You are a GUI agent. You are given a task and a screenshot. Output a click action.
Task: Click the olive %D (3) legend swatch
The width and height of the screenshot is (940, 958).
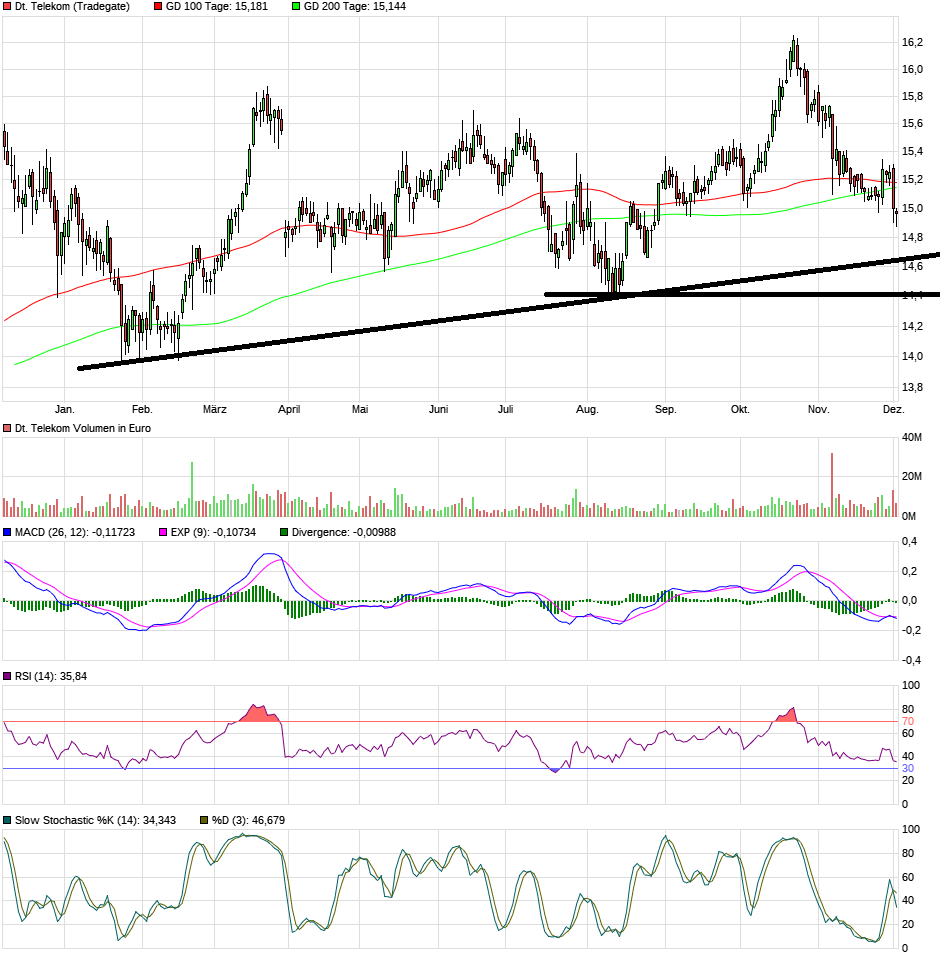(x=205, y=820)
